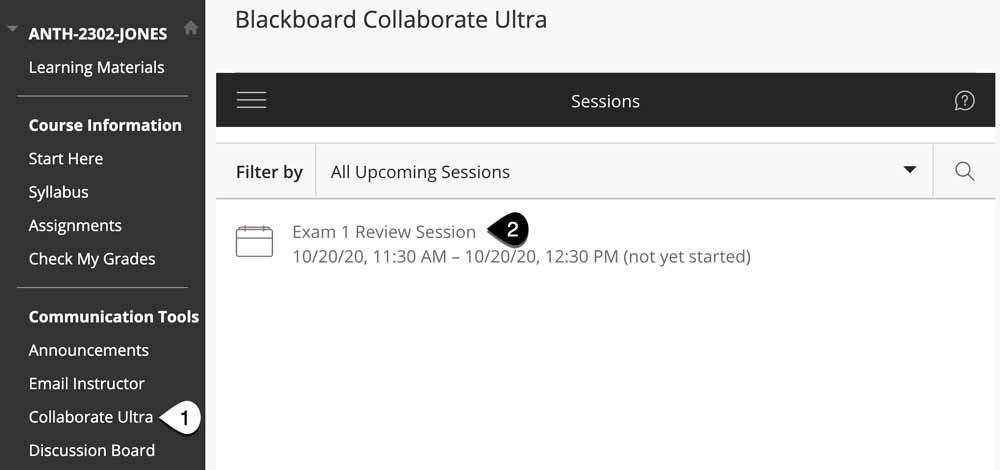Collapse the ANTH-2302-JONES course menu triangle
Screen dimensions: 1000x470
click(12, 29)
